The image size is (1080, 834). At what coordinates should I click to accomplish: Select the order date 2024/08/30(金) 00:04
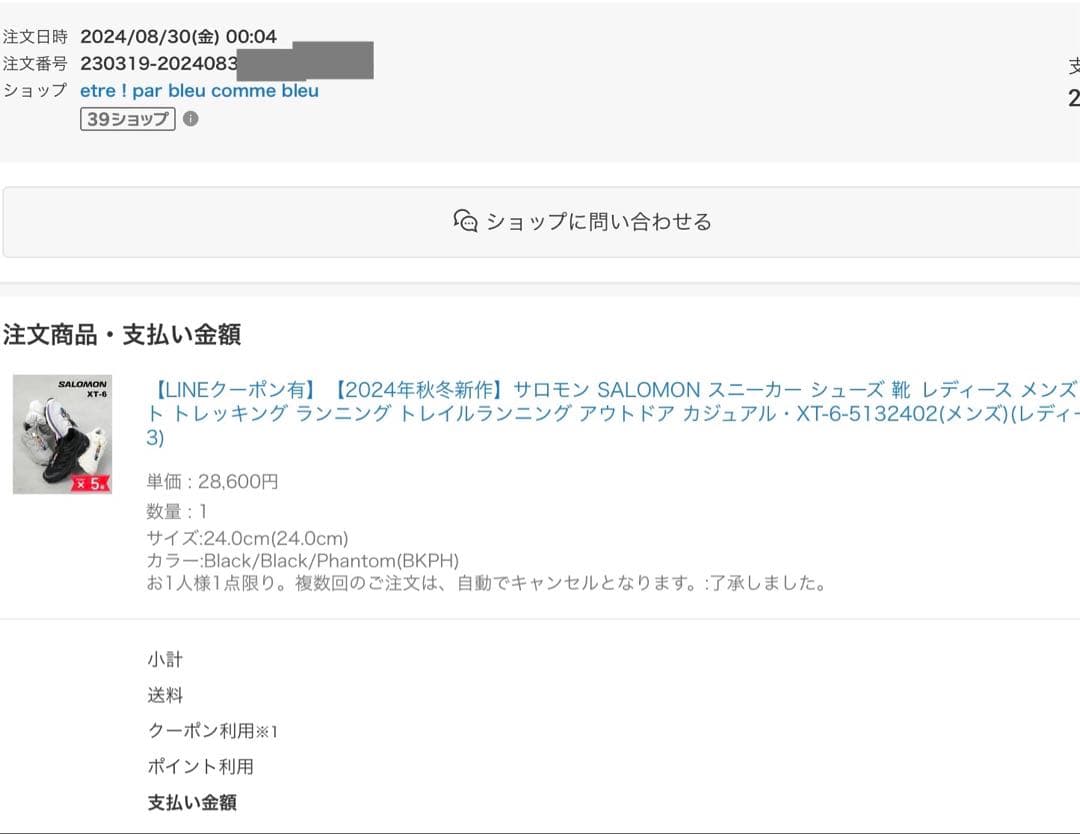tap(178, 37)
